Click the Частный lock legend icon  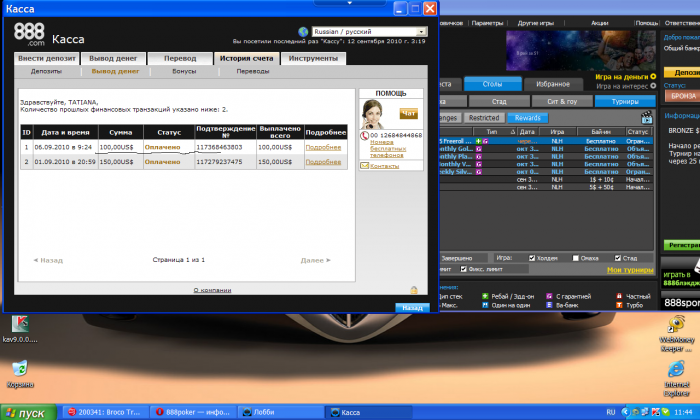(619, 296)
